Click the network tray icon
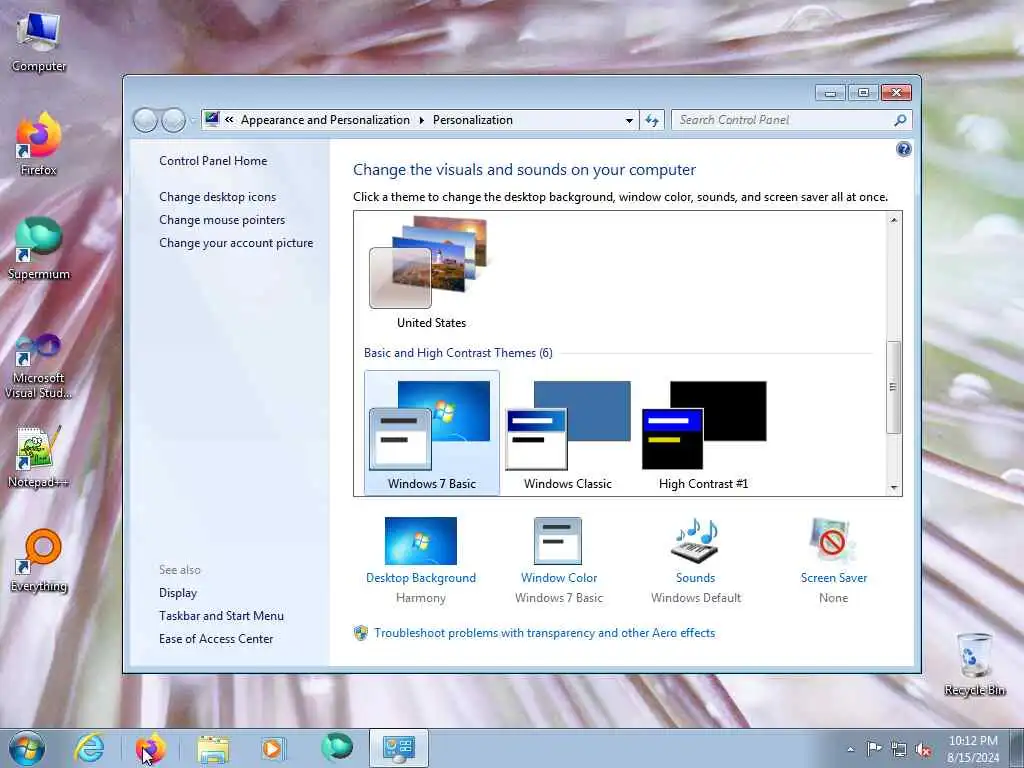The height and width of the screenshot is (768, 1024). [899, 750]
